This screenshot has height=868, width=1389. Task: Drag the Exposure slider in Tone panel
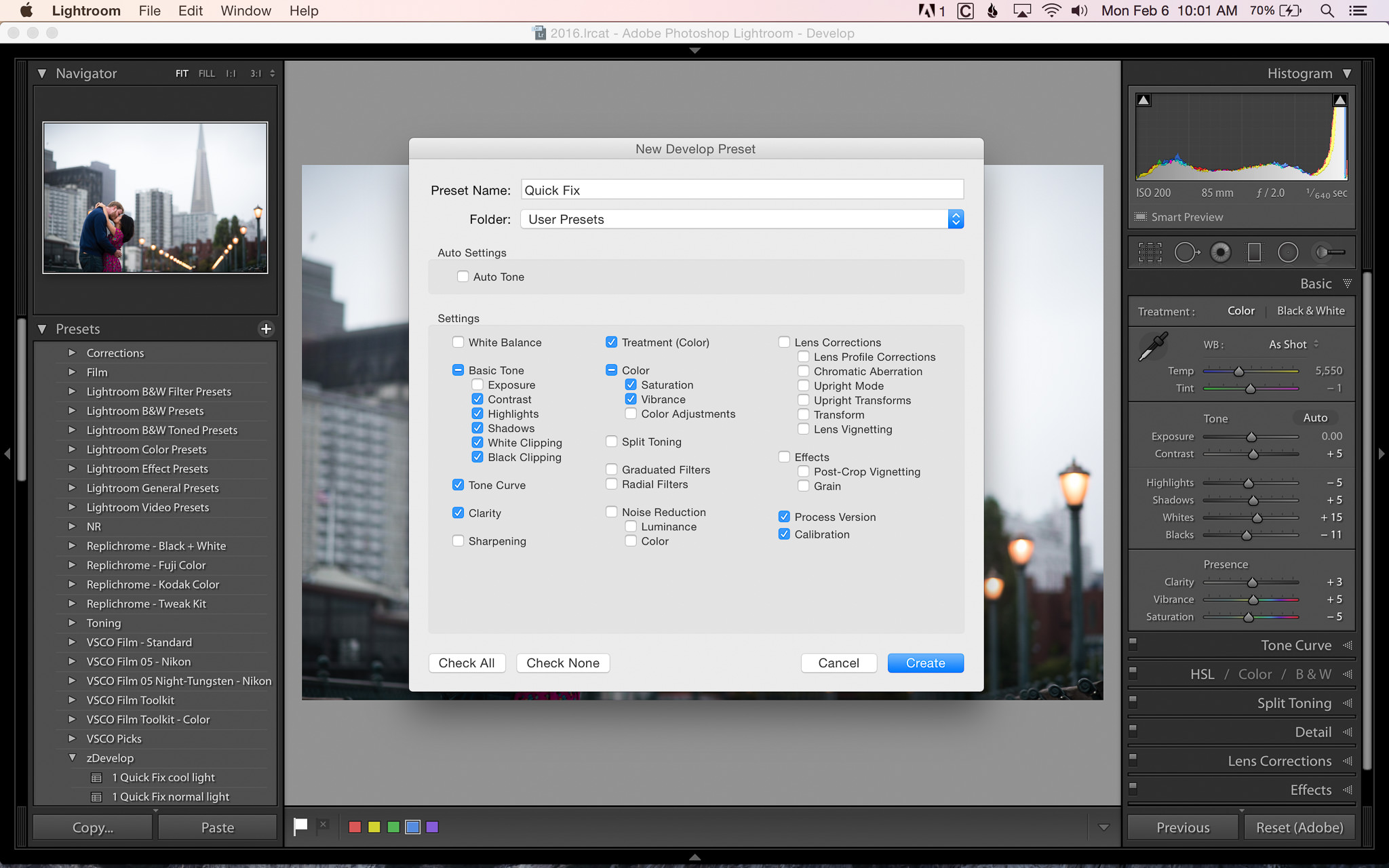pyautogui.click(x=1251, y=436)
